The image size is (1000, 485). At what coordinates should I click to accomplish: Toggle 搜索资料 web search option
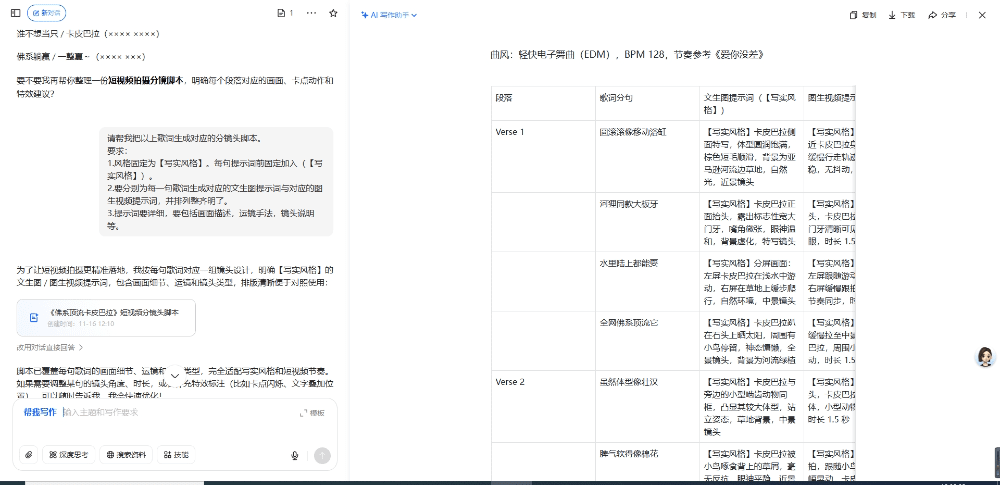(x=125, y=455)
